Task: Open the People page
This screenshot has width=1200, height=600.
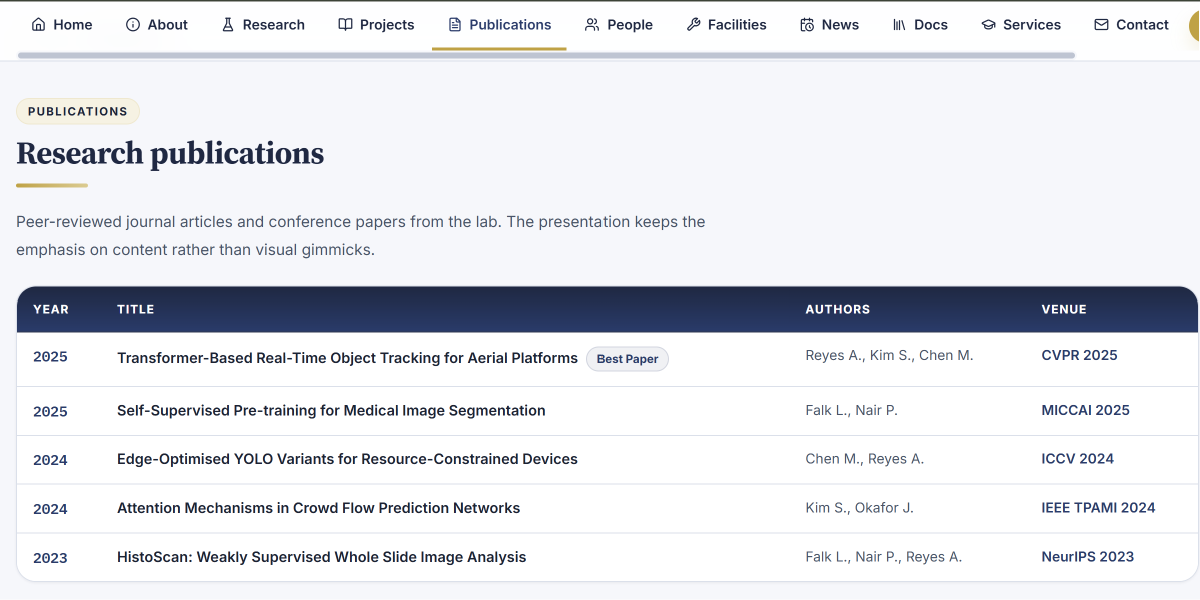Action: coord(619,24)
